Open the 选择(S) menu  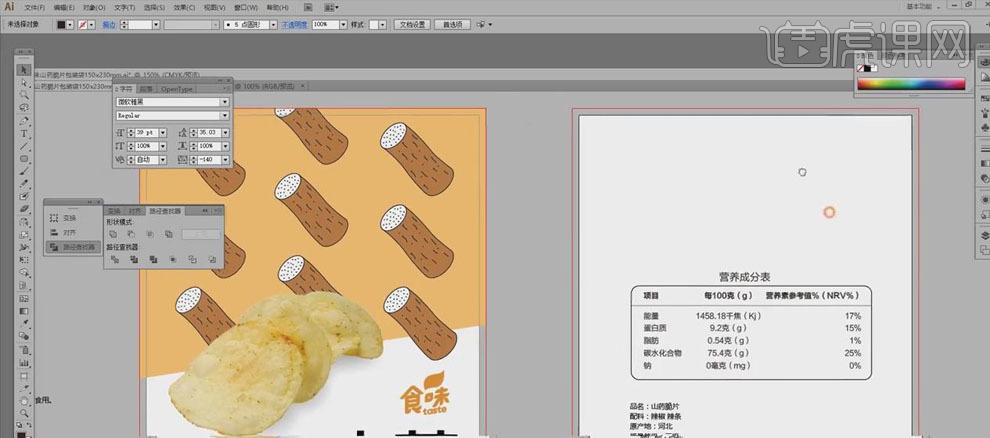tap(155, 8)
